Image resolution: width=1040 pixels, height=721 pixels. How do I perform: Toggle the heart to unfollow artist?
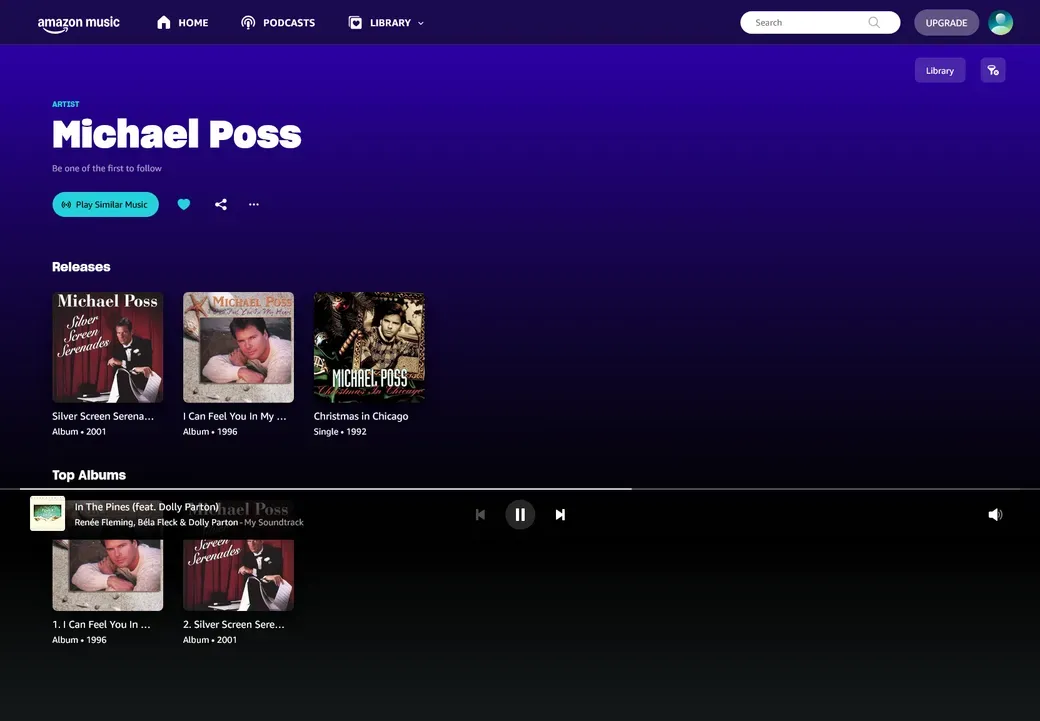[184, 204]
